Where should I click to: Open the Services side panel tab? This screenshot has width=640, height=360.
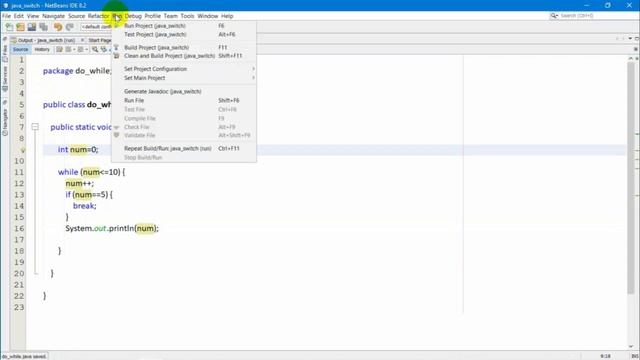[4, 79]
